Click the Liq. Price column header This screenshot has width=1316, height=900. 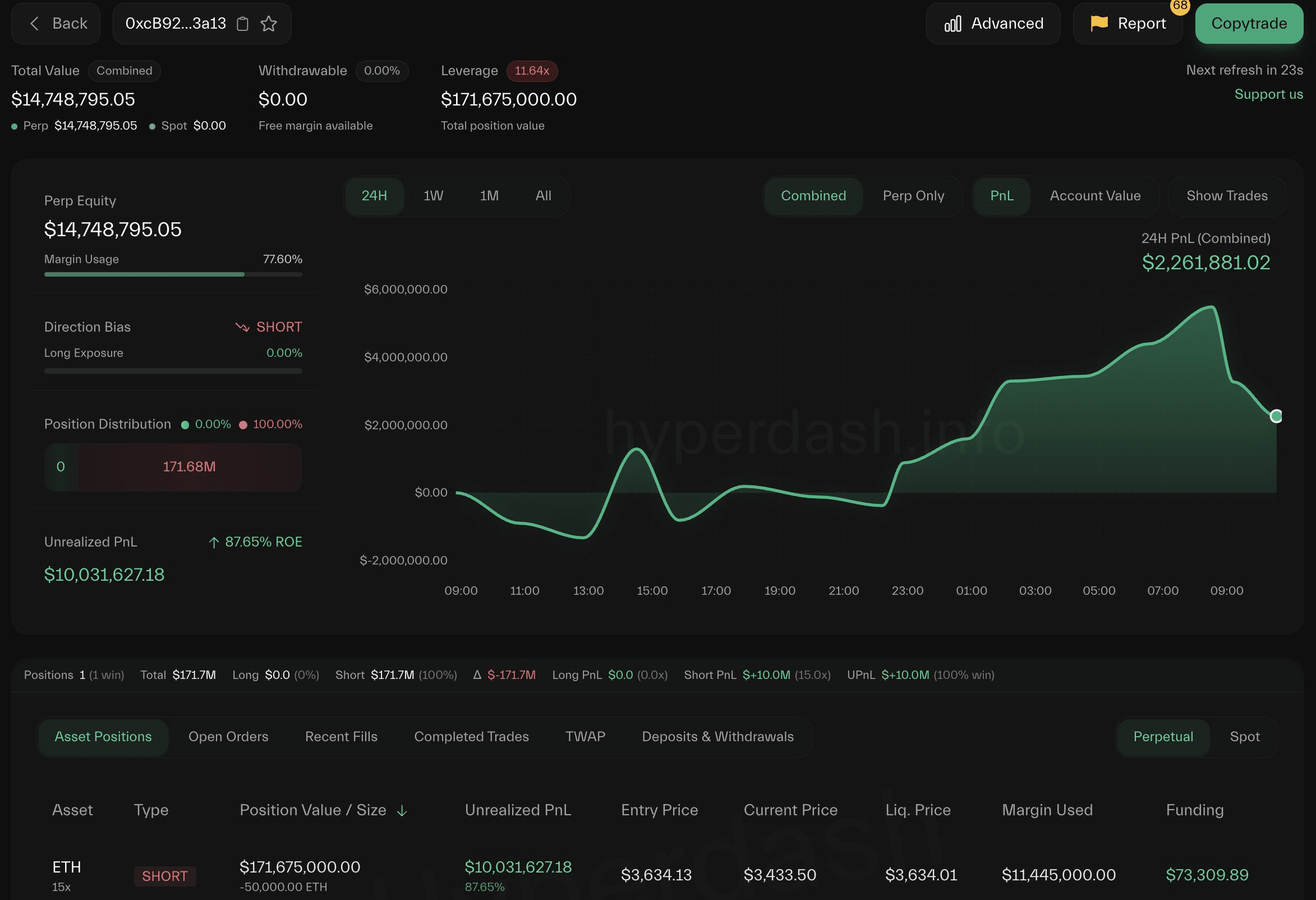[x=917, y=811]
